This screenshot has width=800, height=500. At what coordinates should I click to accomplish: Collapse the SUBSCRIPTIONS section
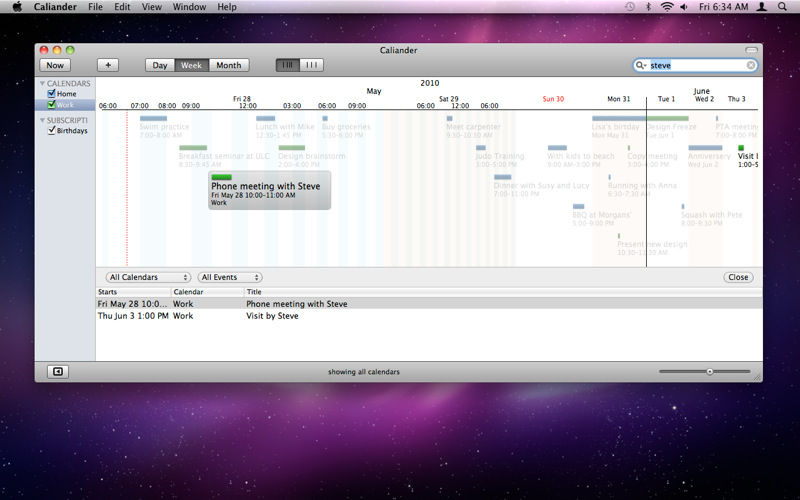click(42, 120)
